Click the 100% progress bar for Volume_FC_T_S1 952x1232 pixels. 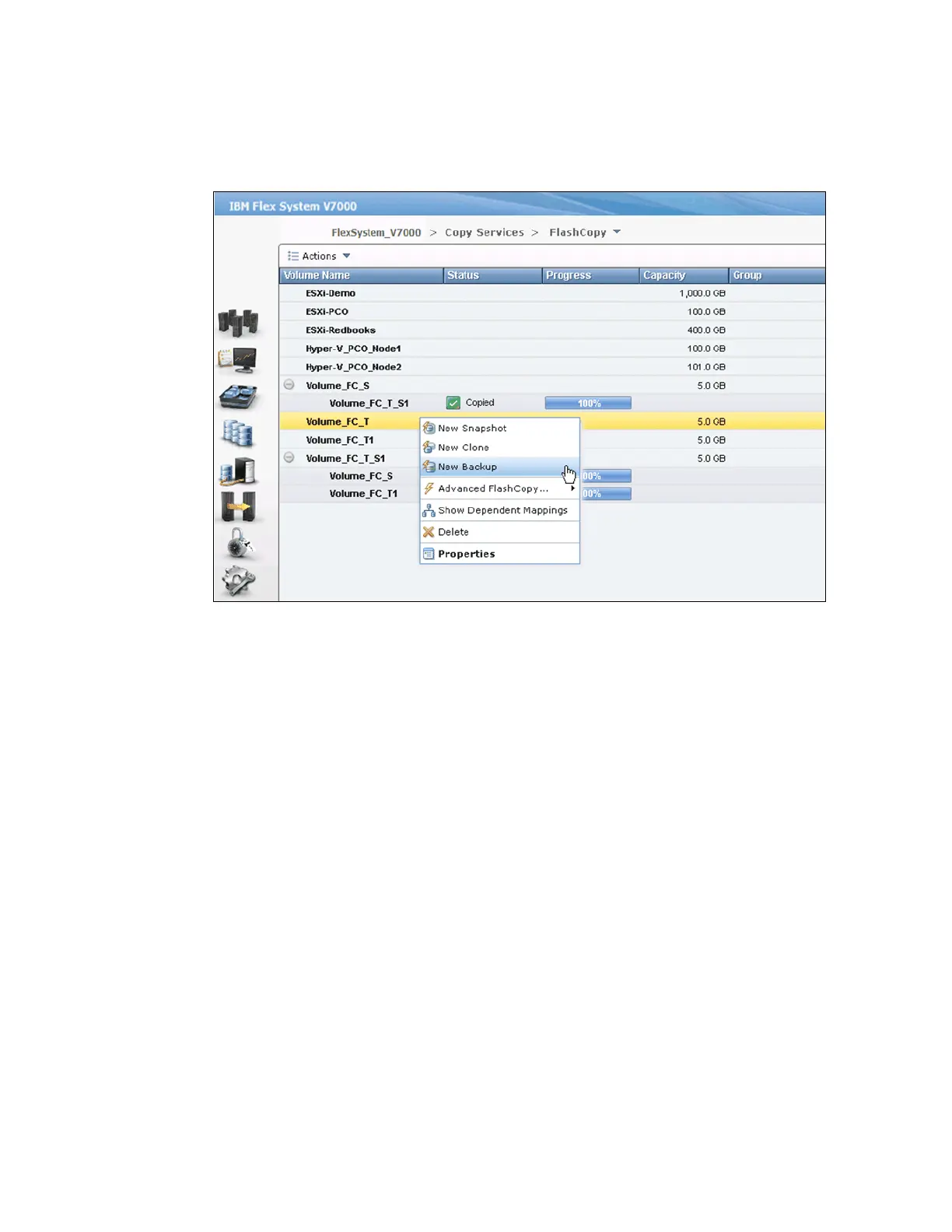pyautogui.click(x=588, y=403)
